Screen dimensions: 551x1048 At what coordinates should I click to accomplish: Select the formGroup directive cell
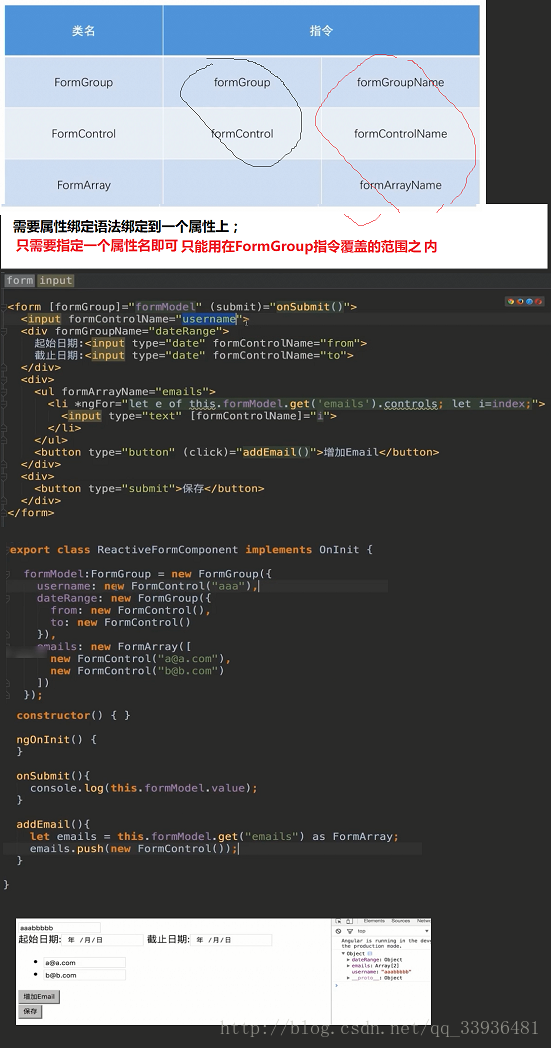(x=242, y=82)
